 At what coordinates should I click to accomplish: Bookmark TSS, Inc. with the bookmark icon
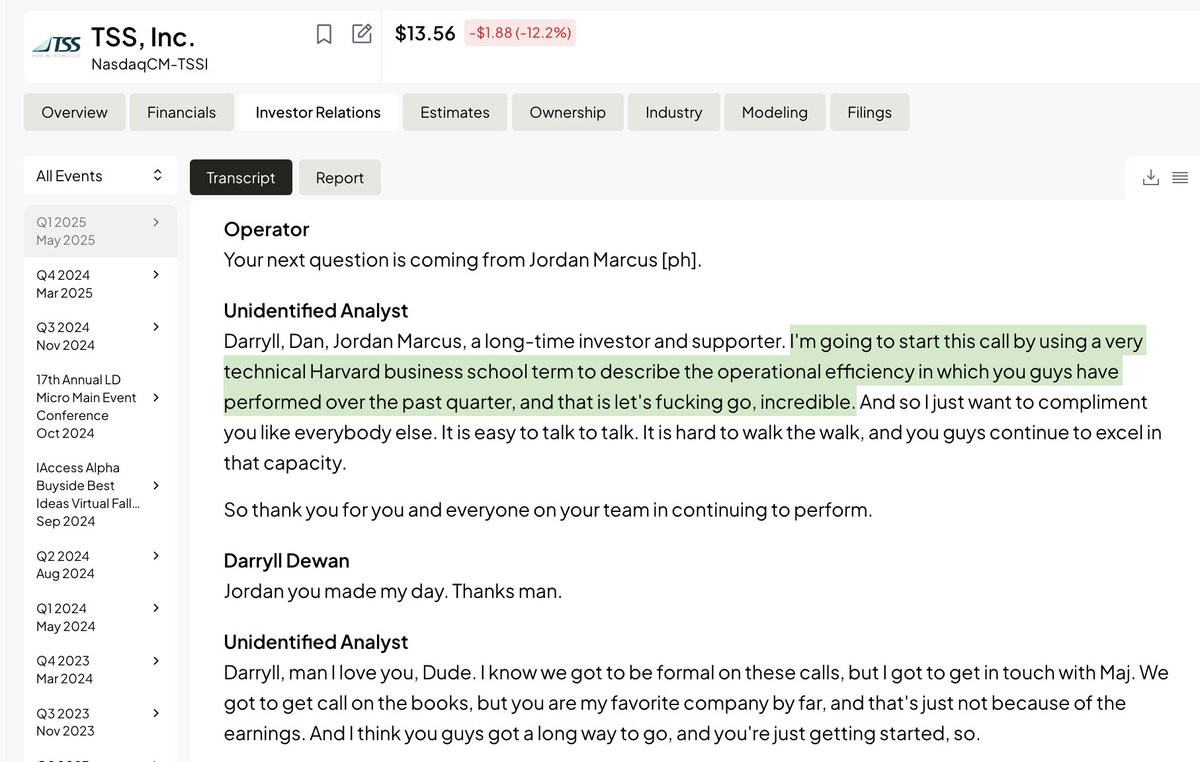tap(324, 34)
